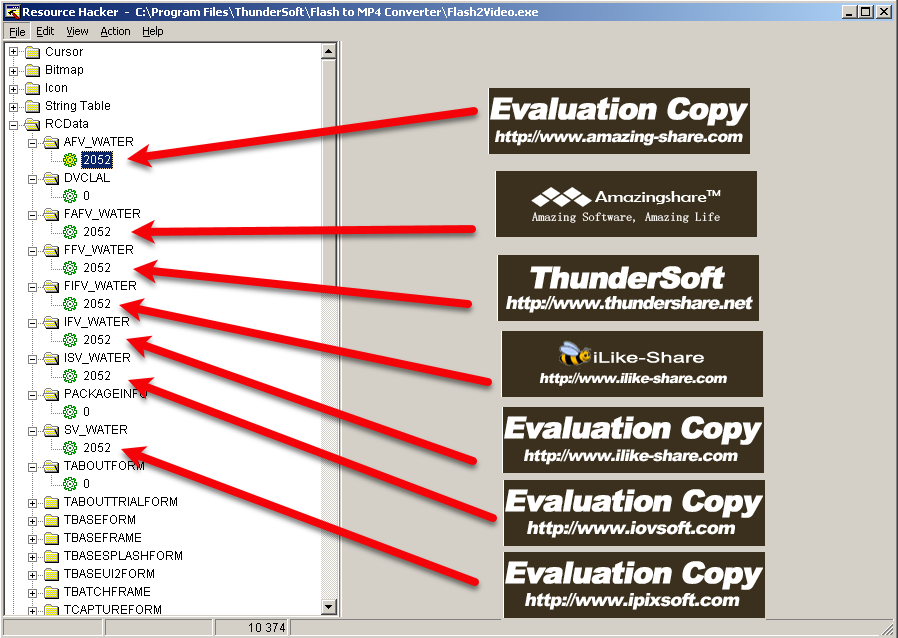Click the iLike-Share bee logo image
898x638 pixels.
pyautogui.click(x=574, y=353)
